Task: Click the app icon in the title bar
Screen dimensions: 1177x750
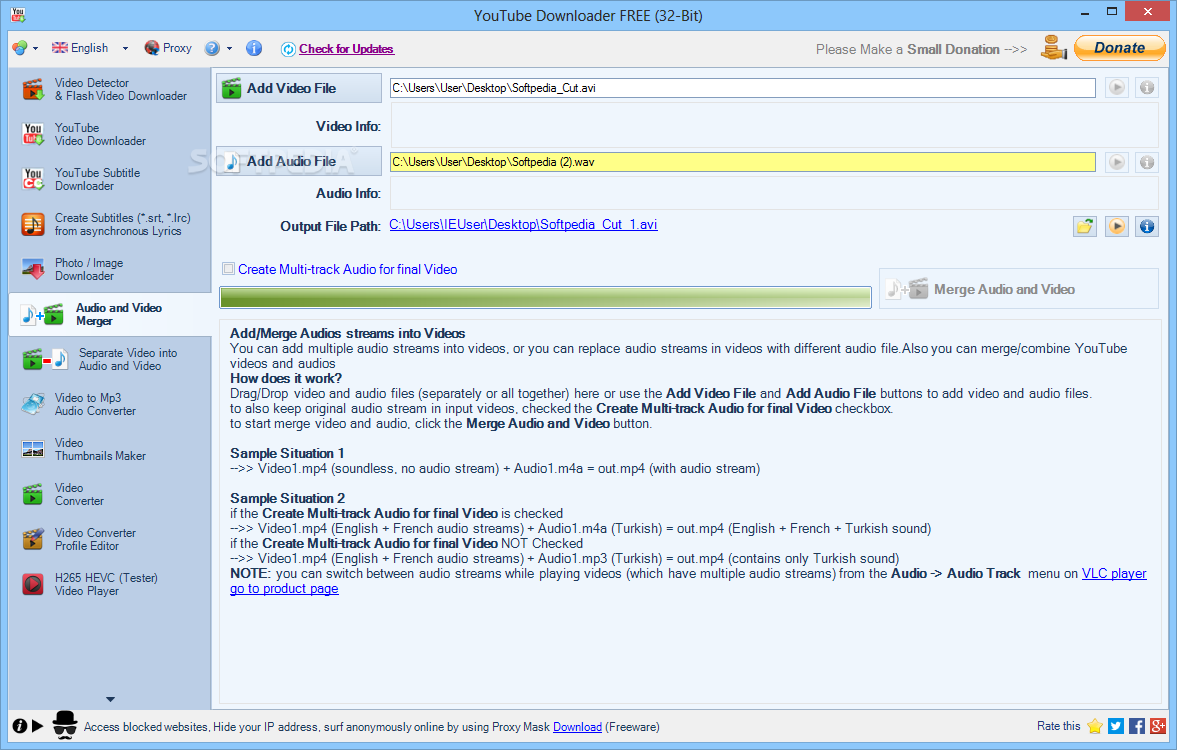Action: click(18, 14)
